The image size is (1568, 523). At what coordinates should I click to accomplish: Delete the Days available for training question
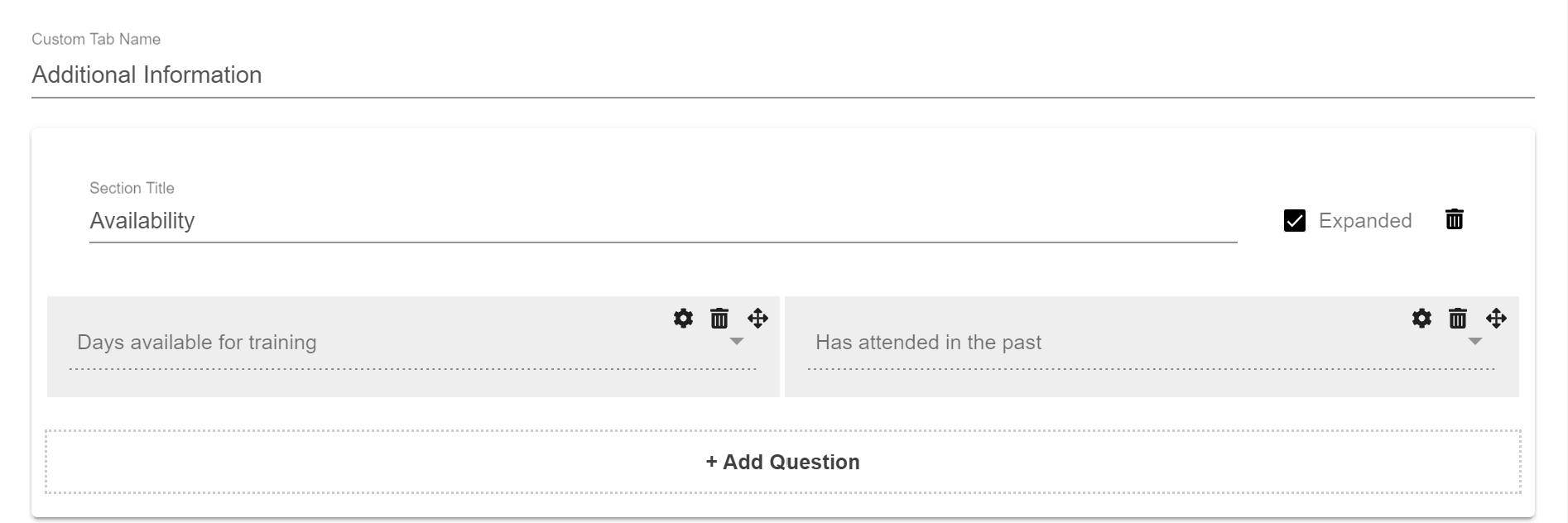click(719, 318)
